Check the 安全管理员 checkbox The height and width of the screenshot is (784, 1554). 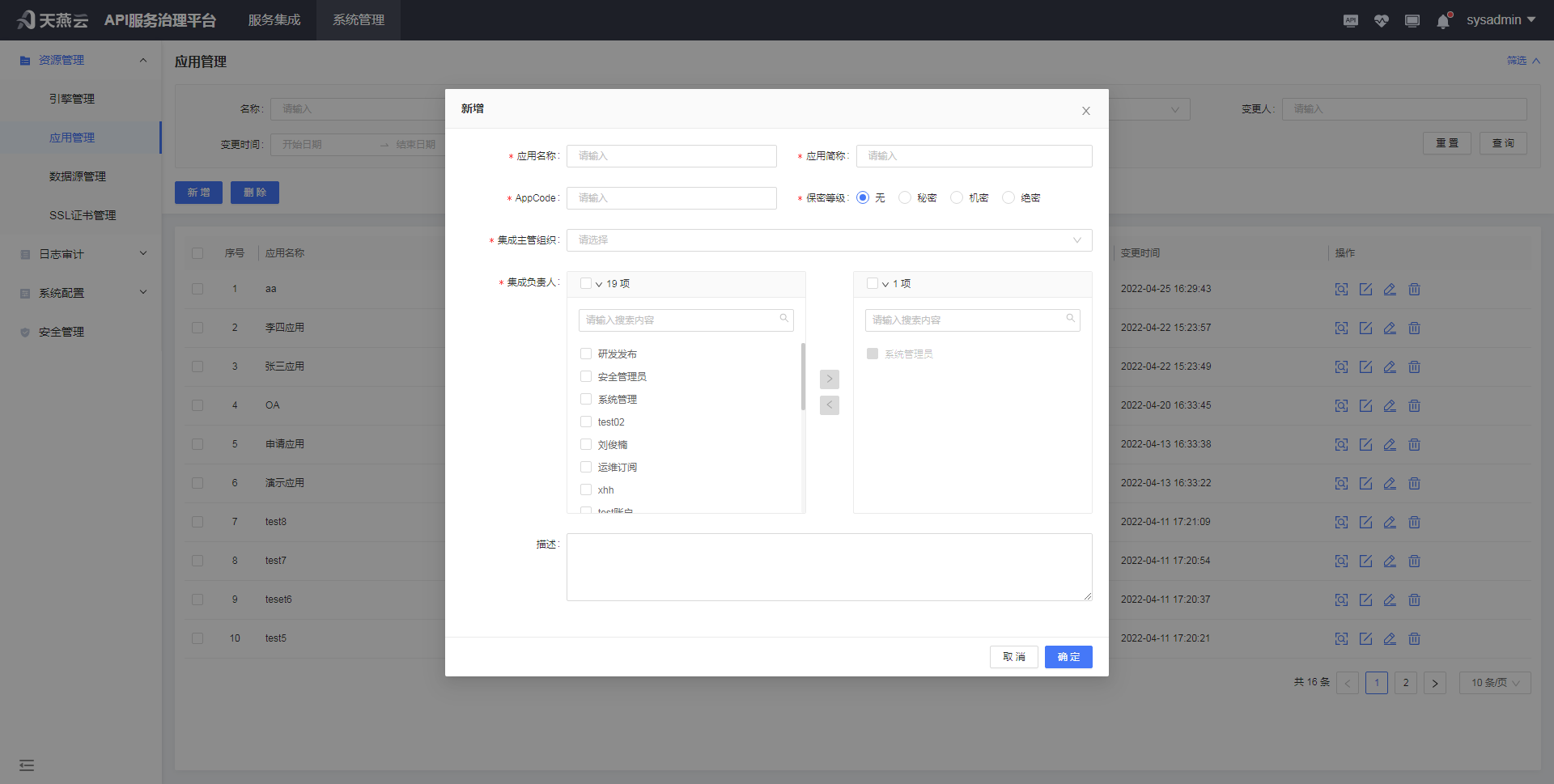[x=586, y=377]
